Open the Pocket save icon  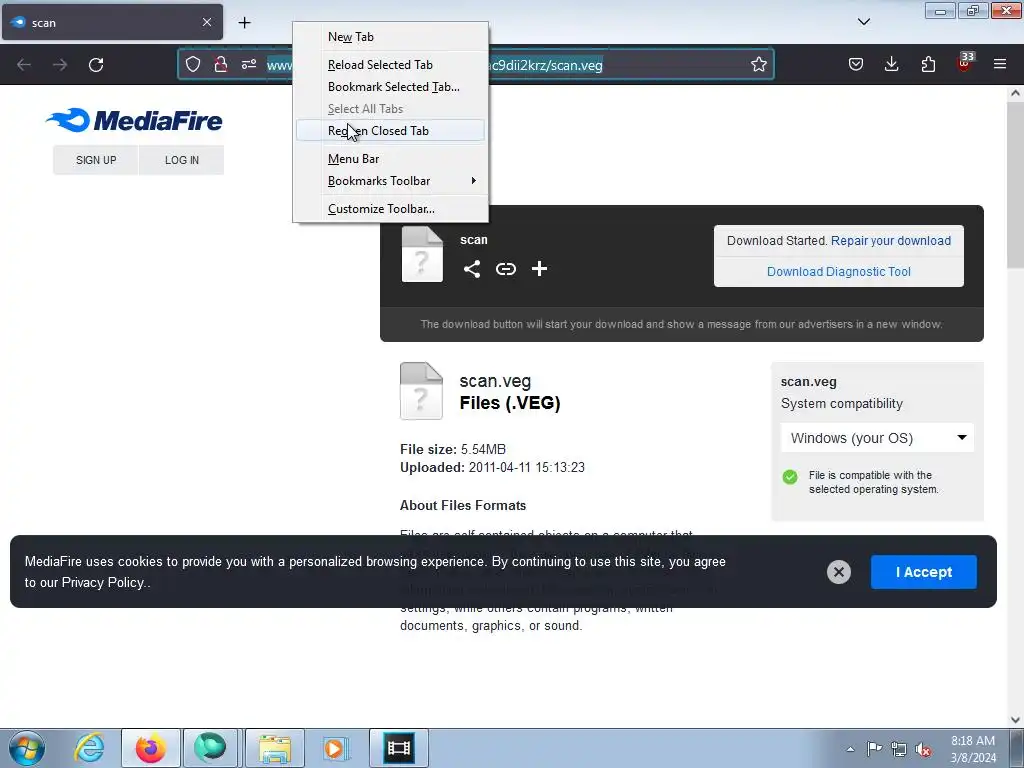[856, 64]
